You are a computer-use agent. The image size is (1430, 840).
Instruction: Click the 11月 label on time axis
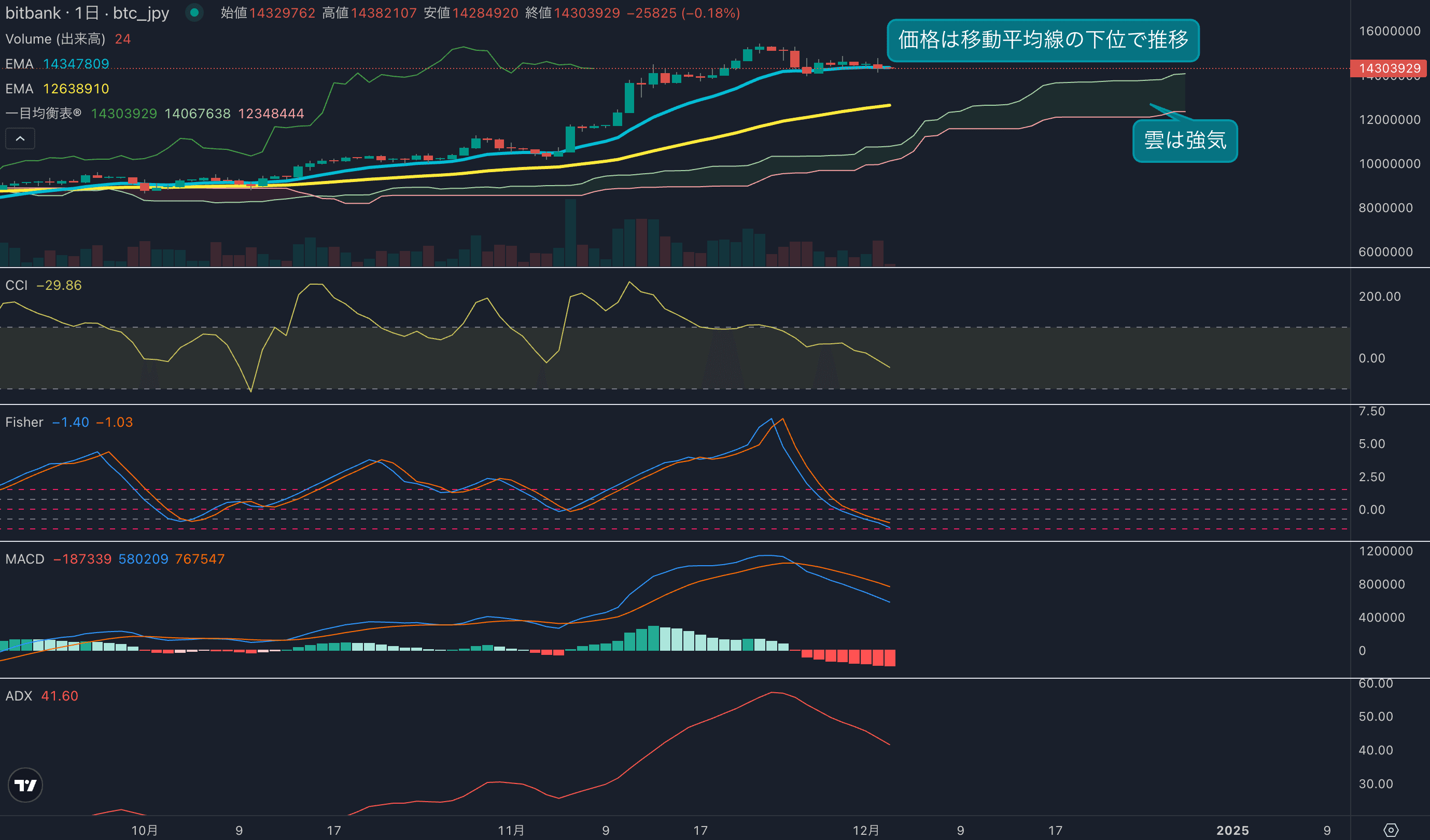pos(511,830)
